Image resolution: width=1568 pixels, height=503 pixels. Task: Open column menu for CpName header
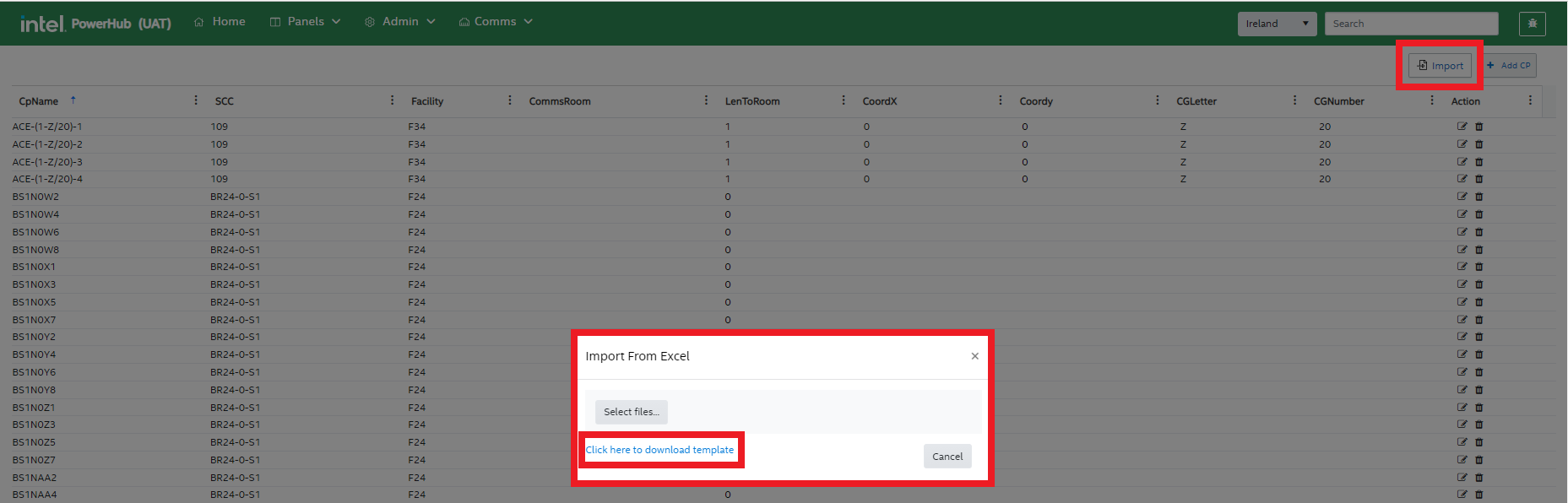pyautogui.click(x=196, y=100)
